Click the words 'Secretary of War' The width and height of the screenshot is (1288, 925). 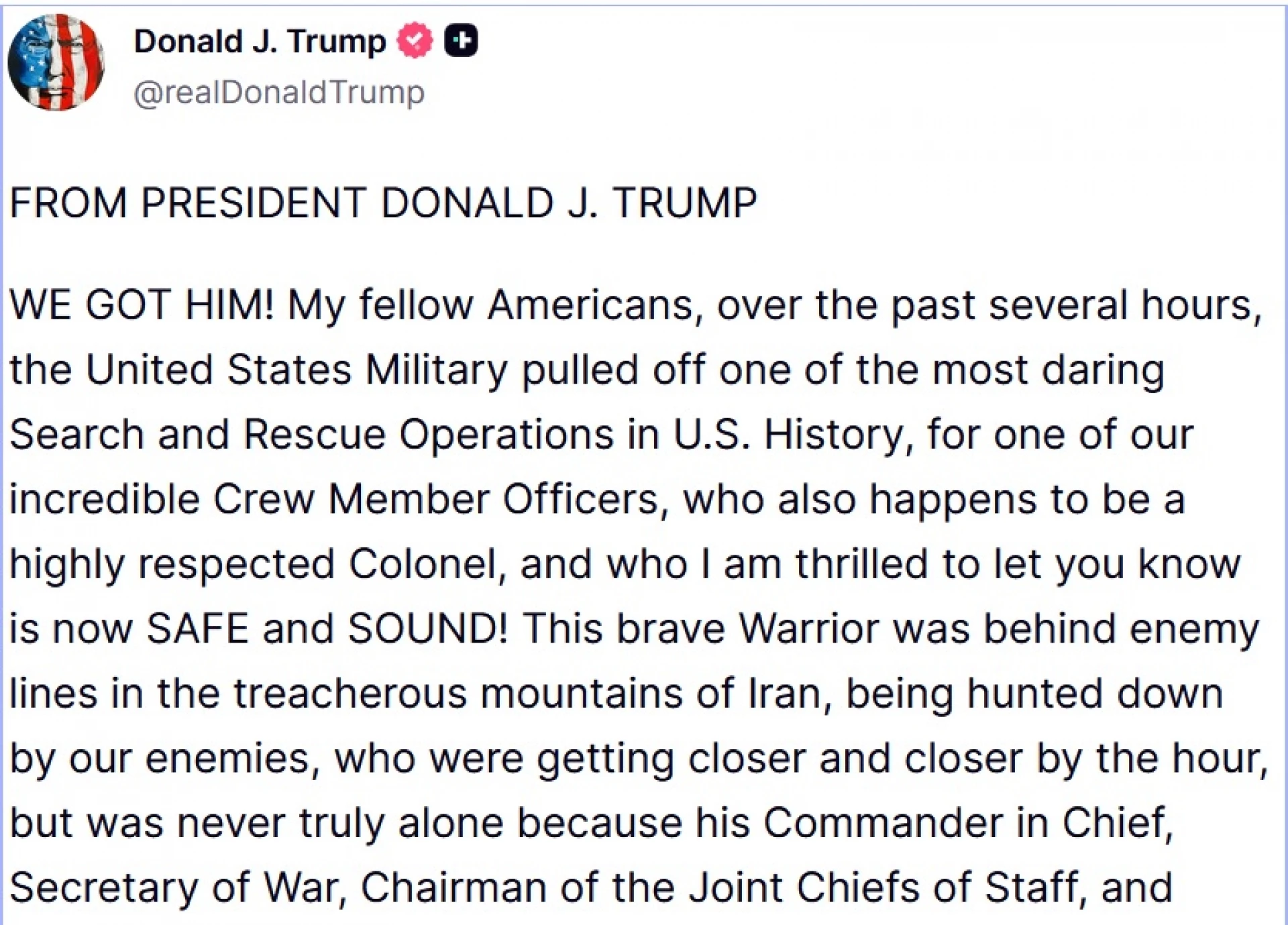[x=177, y=887]
